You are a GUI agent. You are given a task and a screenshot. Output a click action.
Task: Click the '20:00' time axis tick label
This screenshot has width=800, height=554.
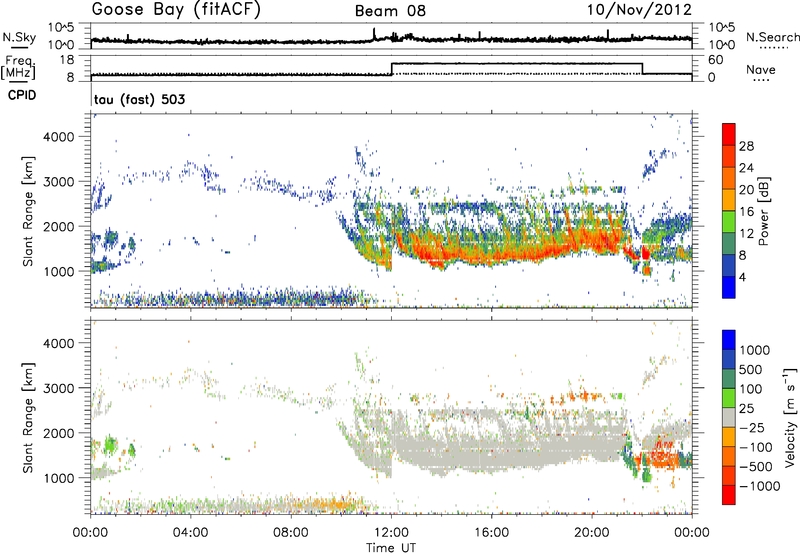point(591,533)
